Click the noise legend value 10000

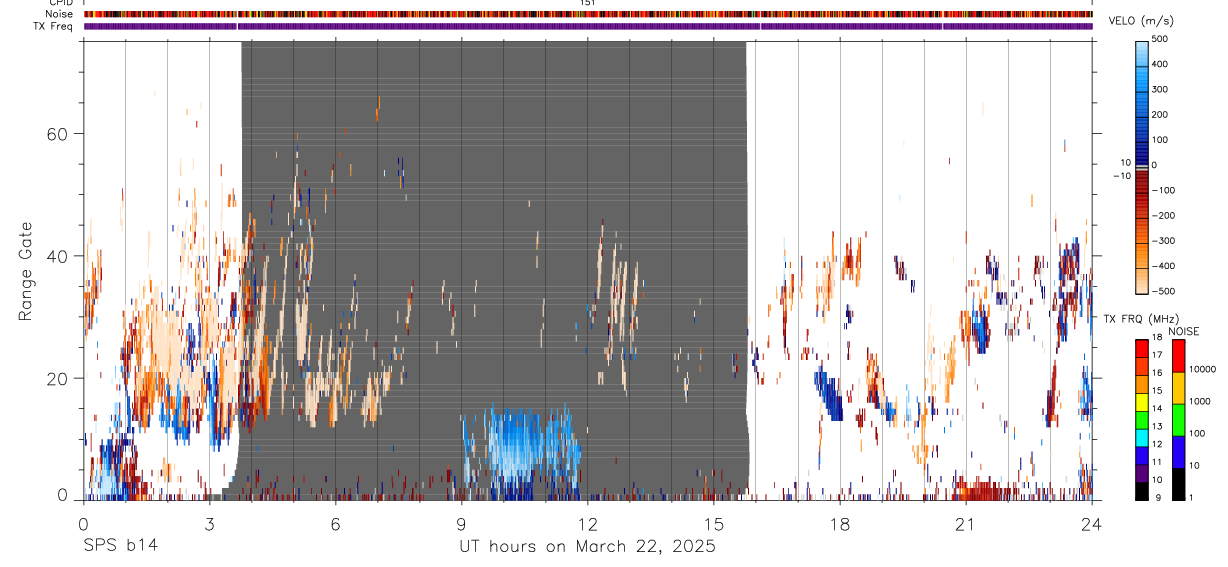[1203, 369]
